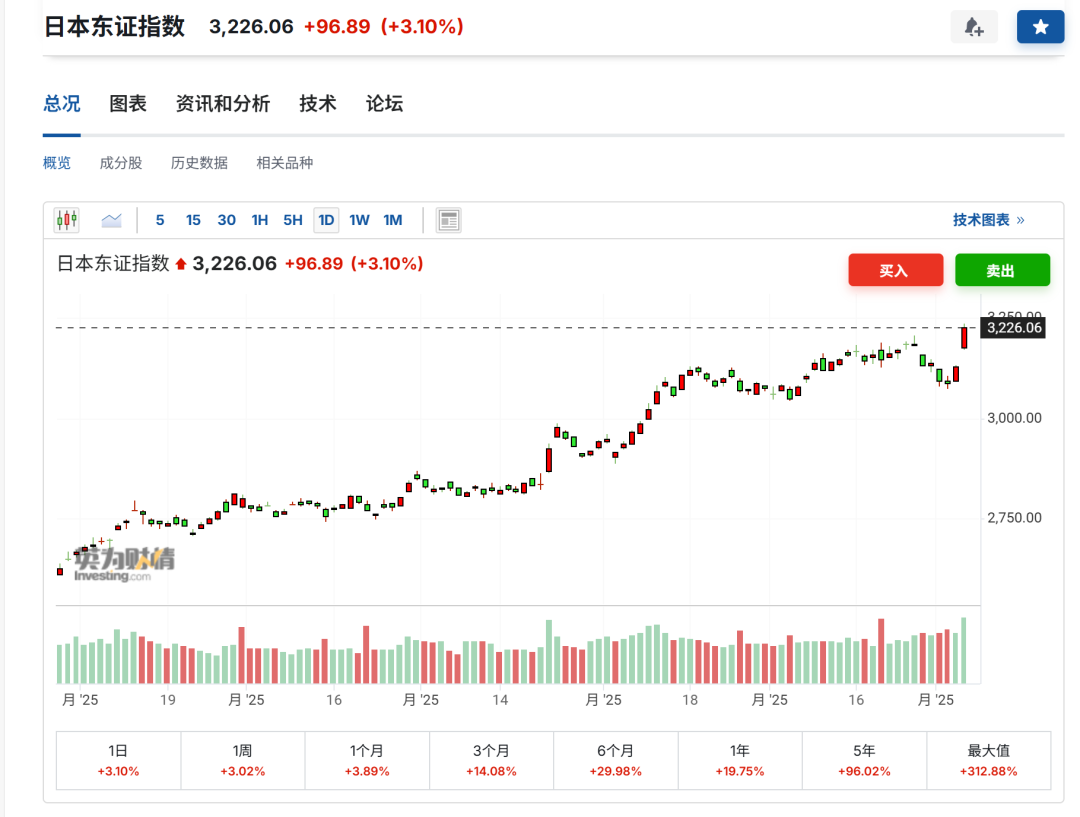Click the Investing.com watermark logo on chart
Screen dimensions: 1080x817
click(x=125, y=564)
